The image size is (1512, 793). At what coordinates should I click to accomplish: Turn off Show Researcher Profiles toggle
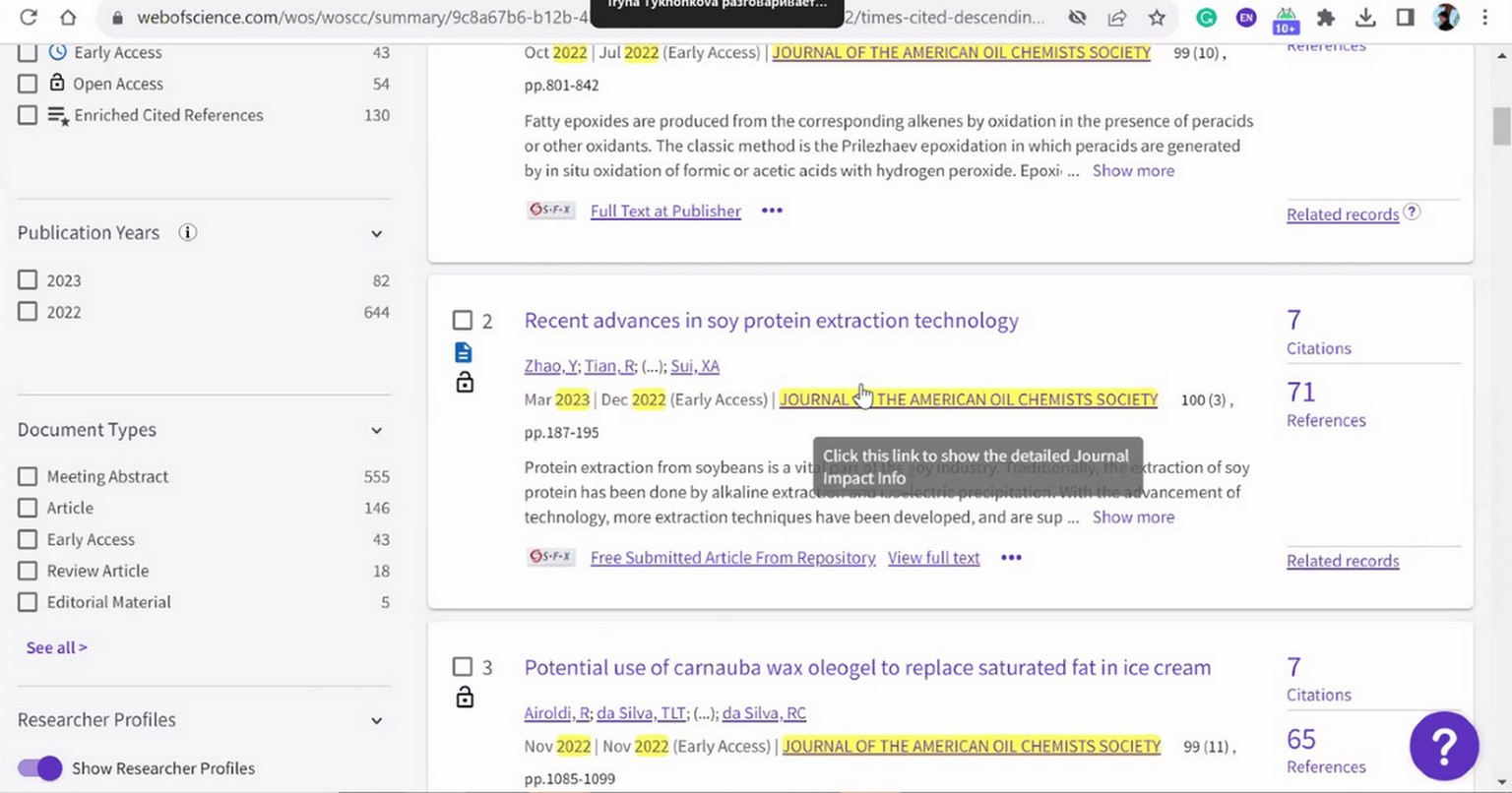click(39, 768)
